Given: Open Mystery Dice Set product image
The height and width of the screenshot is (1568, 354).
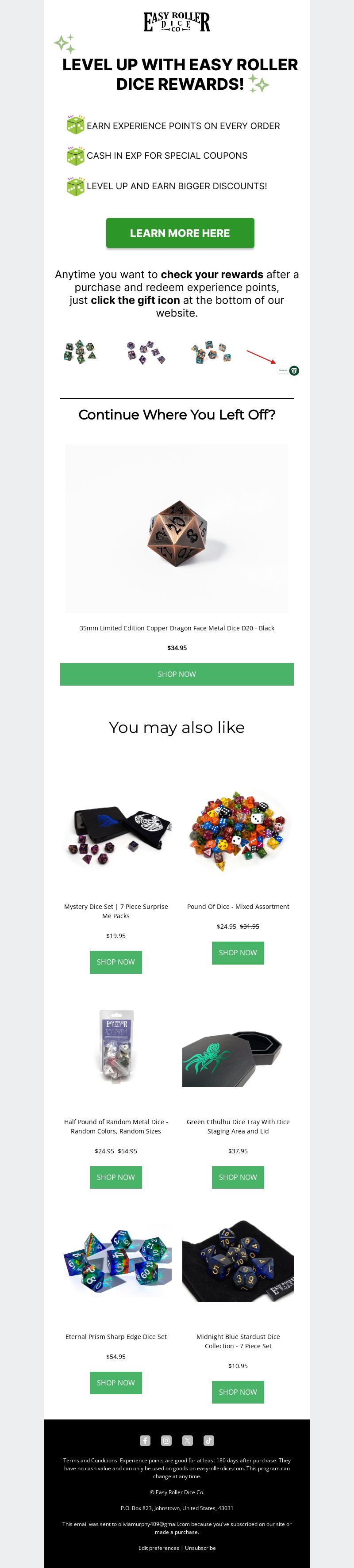Looking at the screenshot, I should (x=116, y=832).
